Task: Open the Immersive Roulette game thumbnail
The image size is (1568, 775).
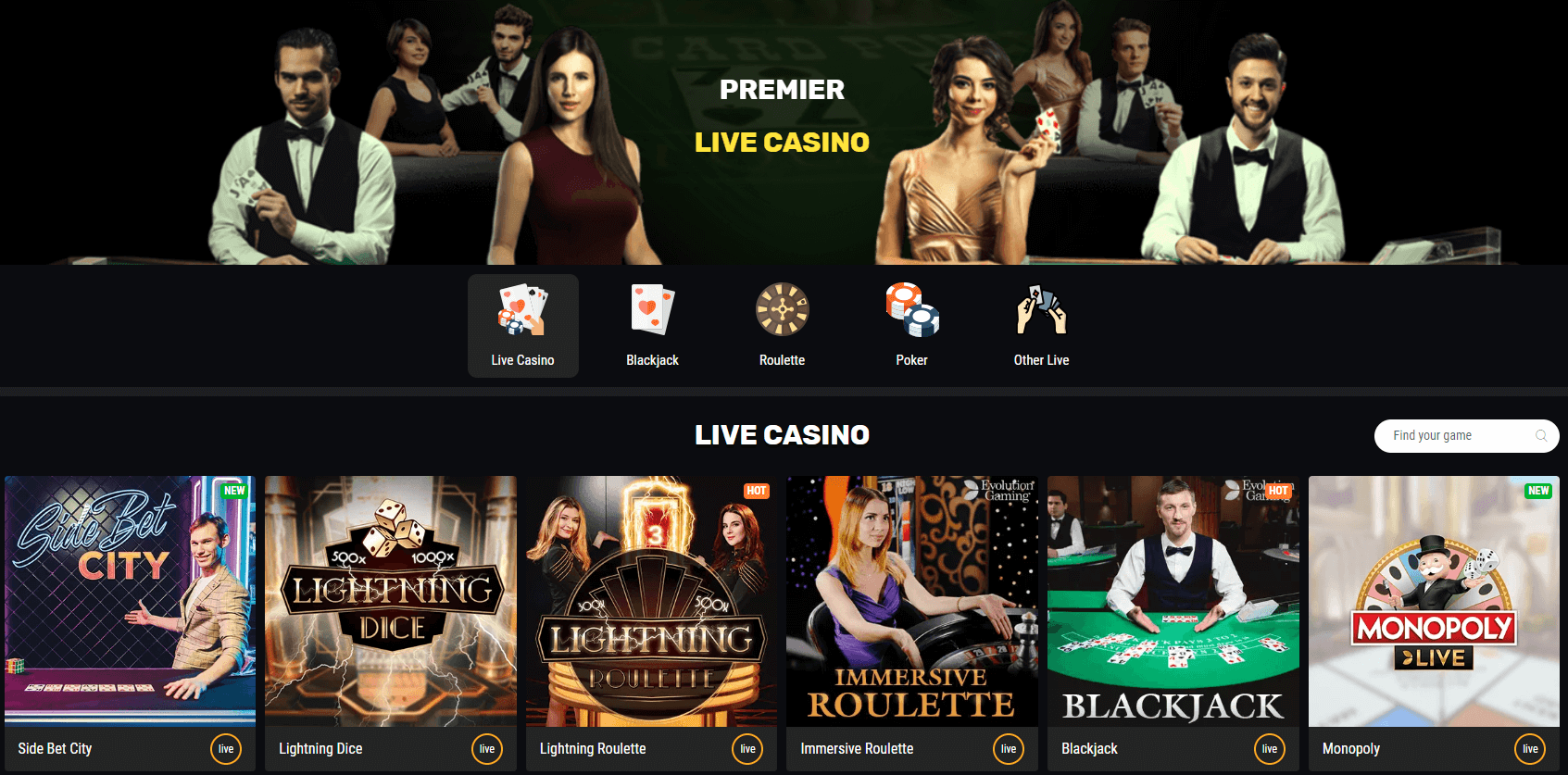Action: 912,601
